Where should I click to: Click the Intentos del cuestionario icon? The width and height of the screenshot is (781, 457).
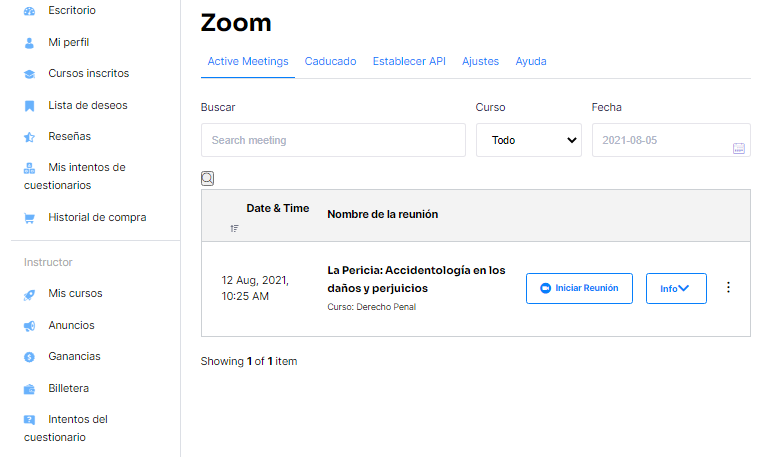pos(29,420)
